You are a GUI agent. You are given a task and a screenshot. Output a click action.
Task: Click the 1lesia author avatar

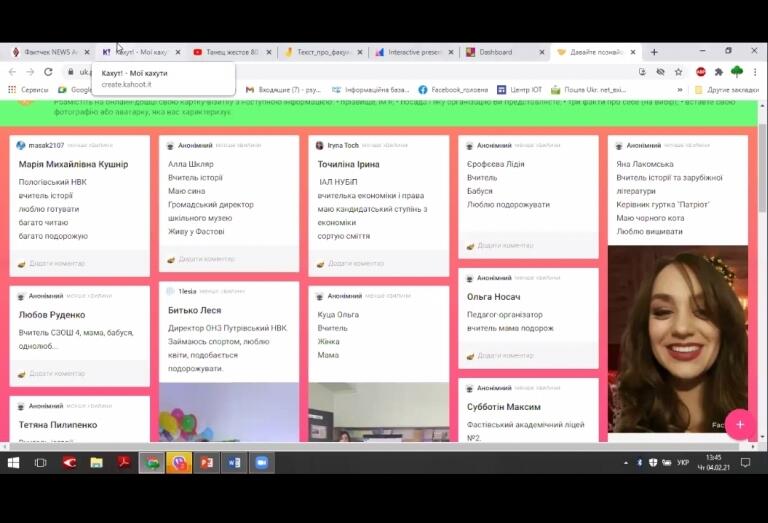tap(170, 291)
